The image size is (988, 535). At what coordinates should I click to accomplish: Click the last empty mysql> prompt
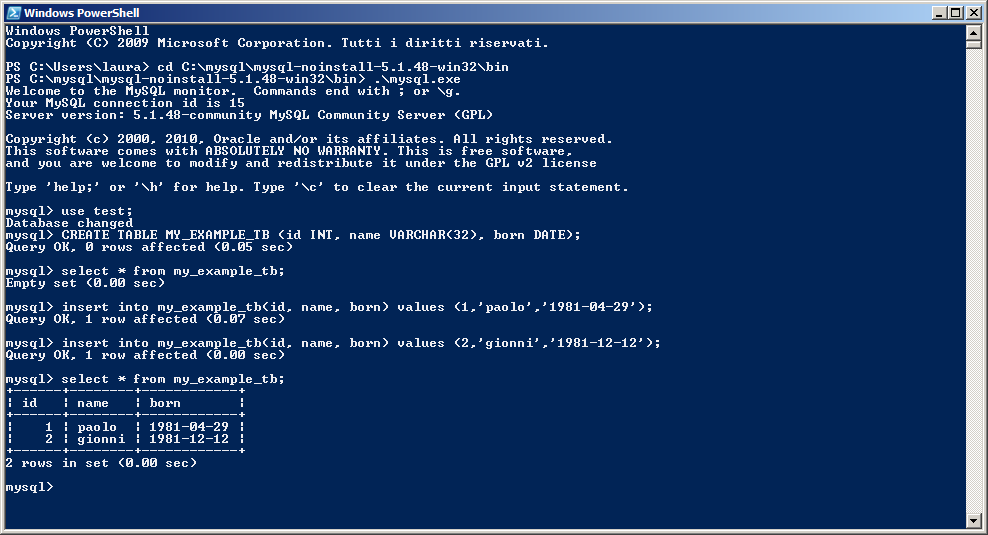pos(30,487)
